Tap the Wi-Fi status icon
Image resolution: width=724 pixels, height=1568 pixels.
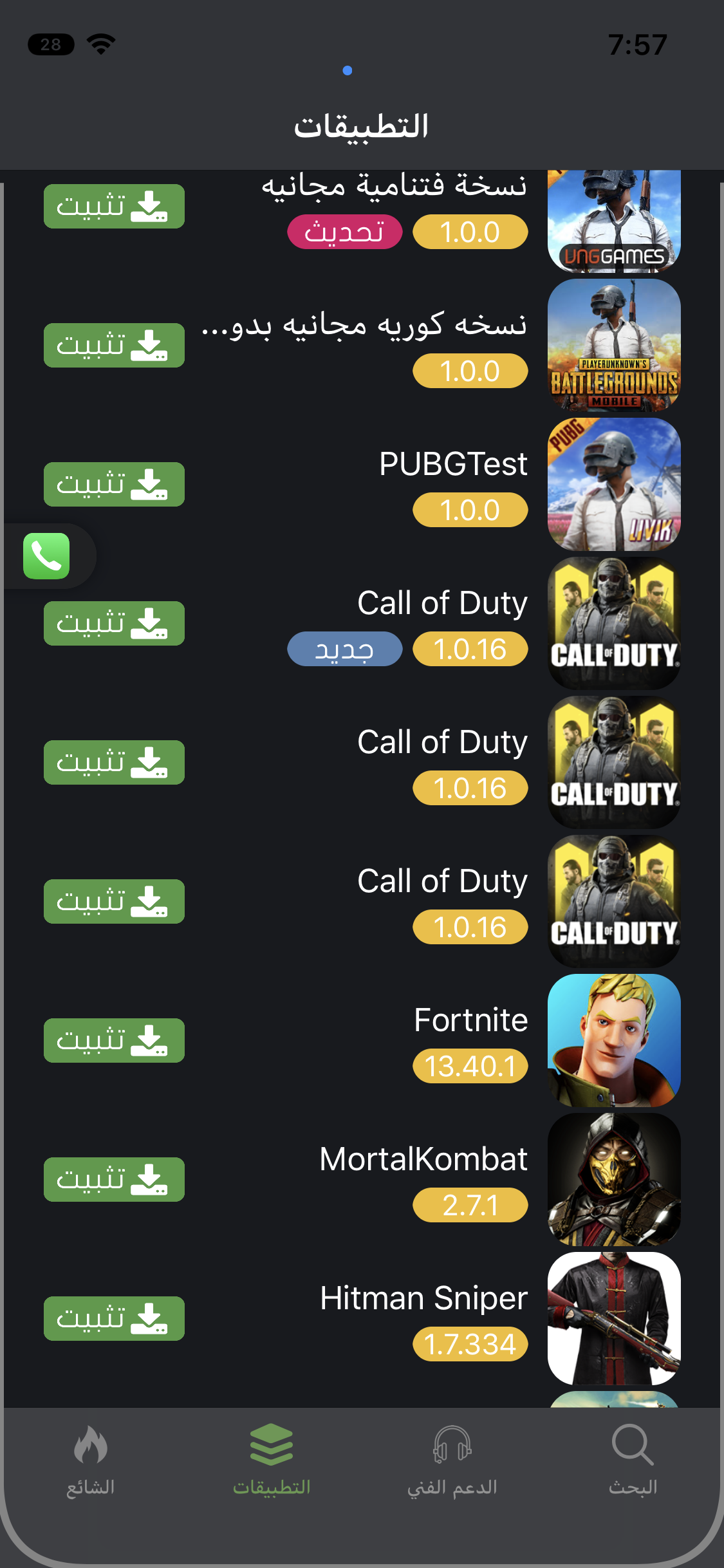101,44
